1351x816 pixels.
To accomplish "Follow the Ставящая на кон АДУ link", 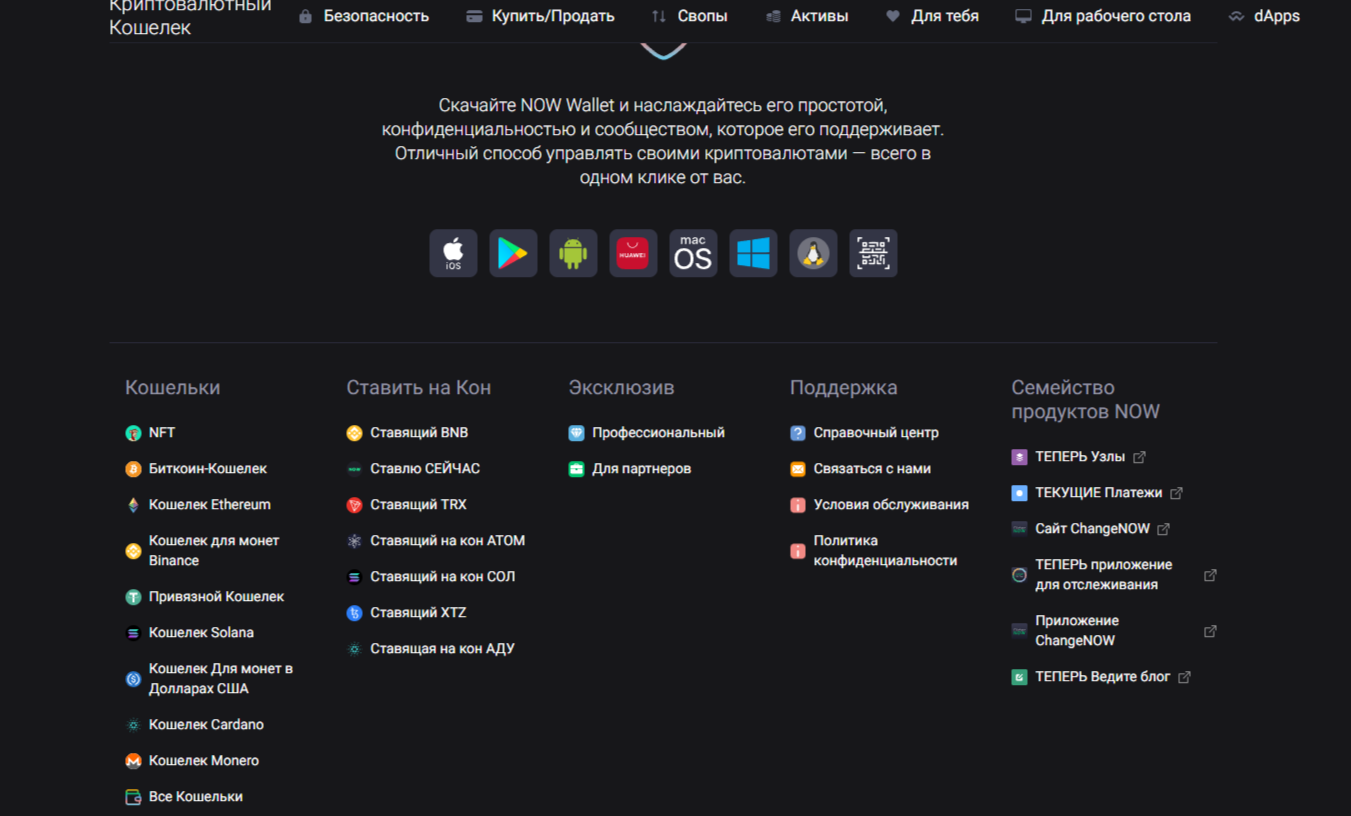I will 442,649.
